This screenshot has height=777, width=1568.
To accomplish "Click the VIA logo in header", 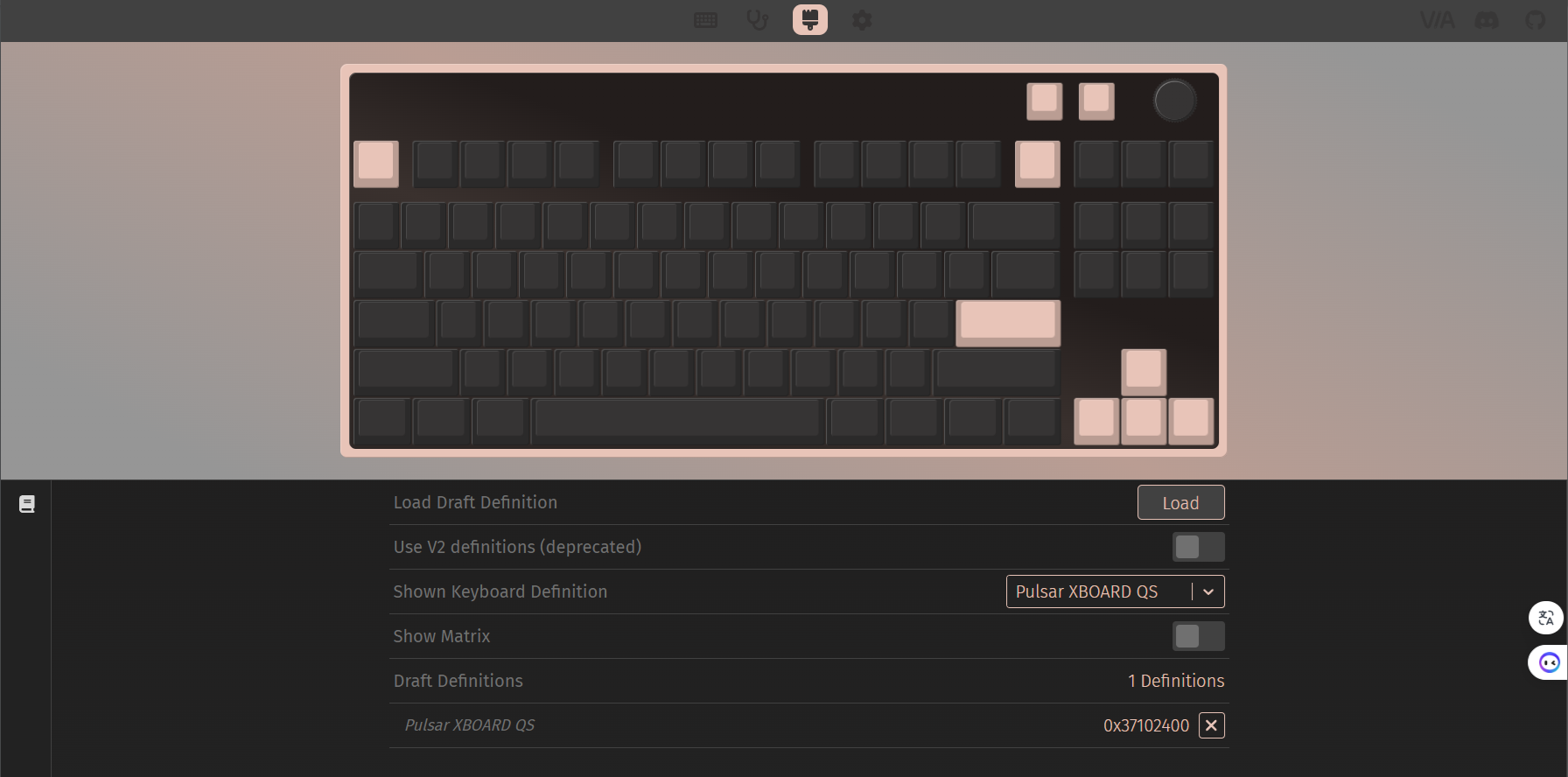I will coord(1437,20).
